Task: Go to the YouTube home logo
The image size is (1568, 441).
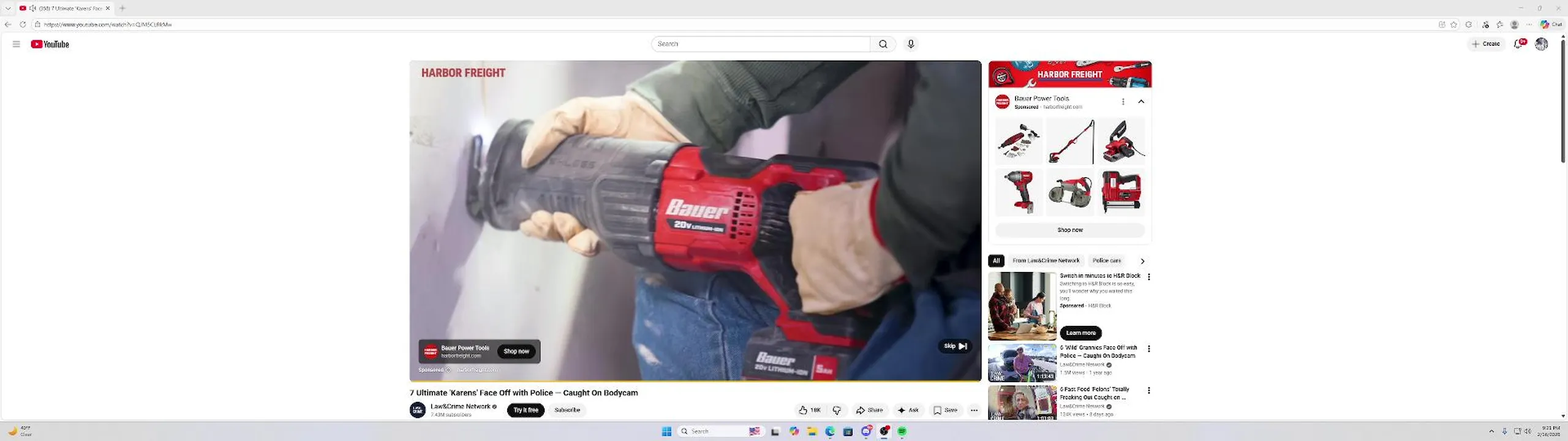Action: pos(50,44)
